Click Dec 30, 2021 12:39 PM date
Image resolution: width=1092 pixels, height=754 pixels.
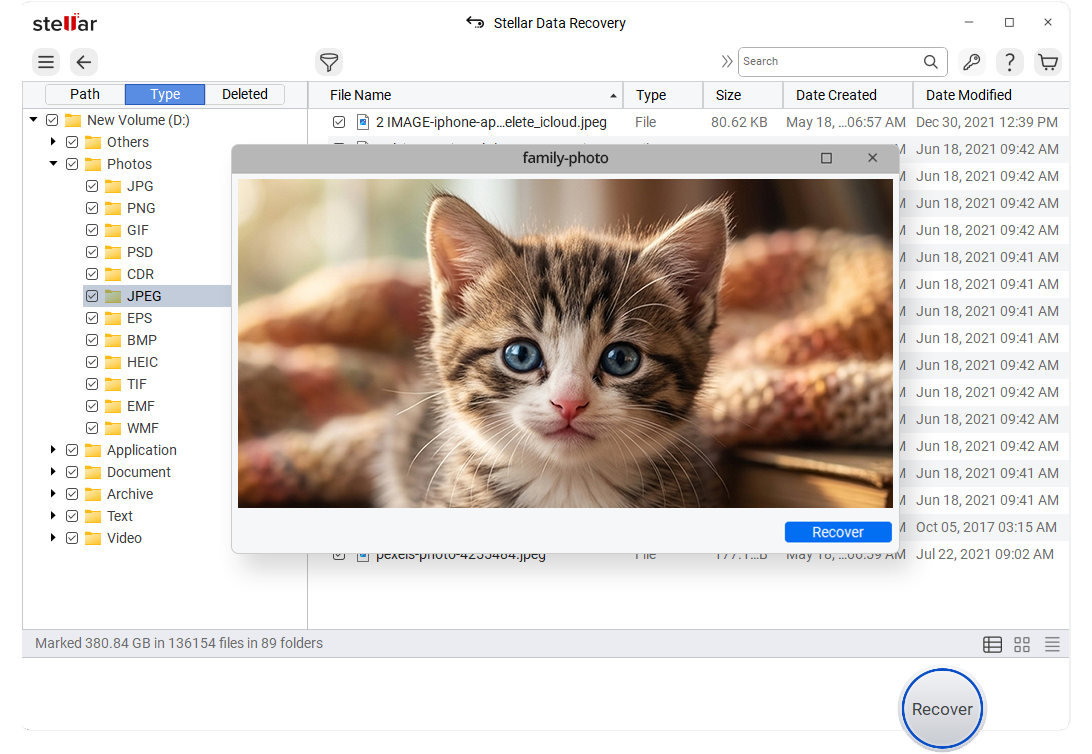point(987,123)
